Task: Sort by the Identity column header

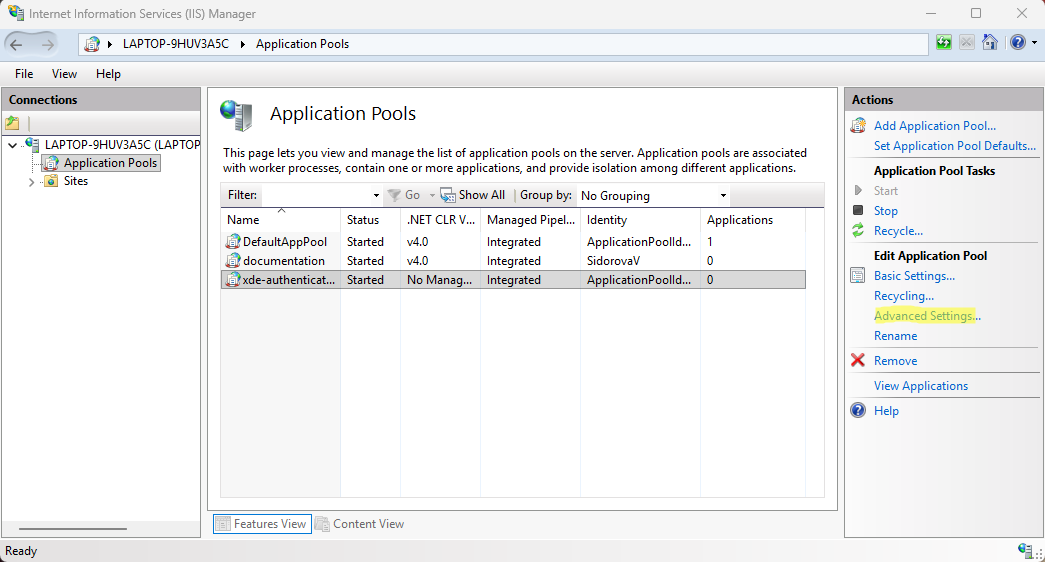Action: (x=640, y=220)
